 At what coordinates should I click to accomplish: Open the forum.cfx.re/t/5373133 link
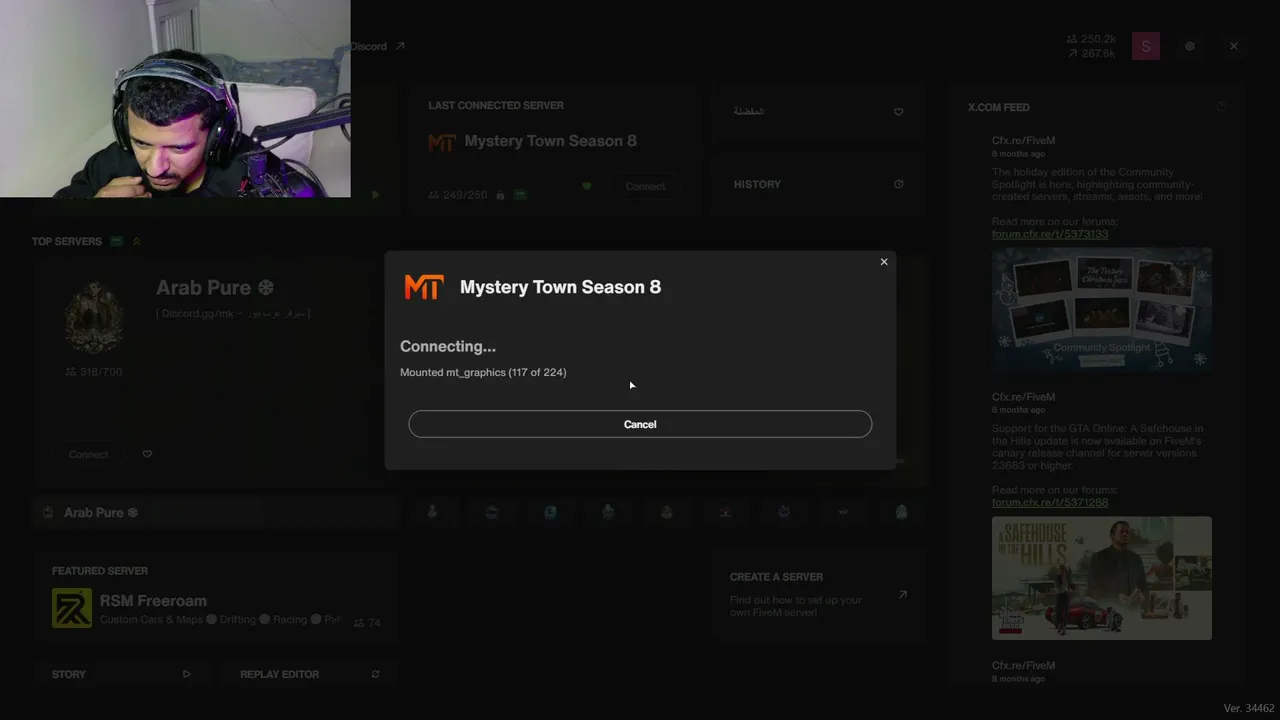coord(1050,234)
